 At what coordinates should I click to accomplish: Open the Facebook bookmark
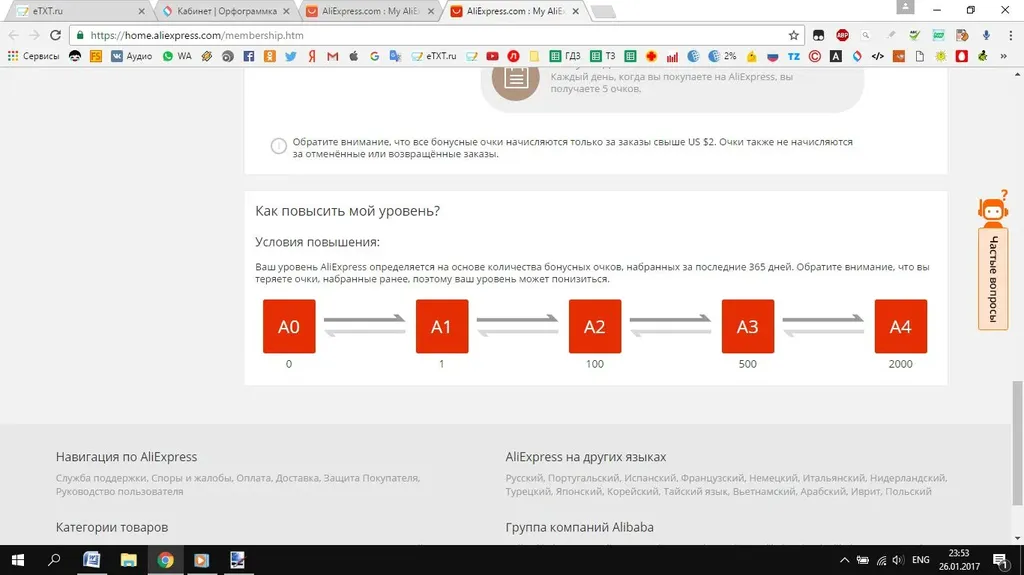coord(249,56)
